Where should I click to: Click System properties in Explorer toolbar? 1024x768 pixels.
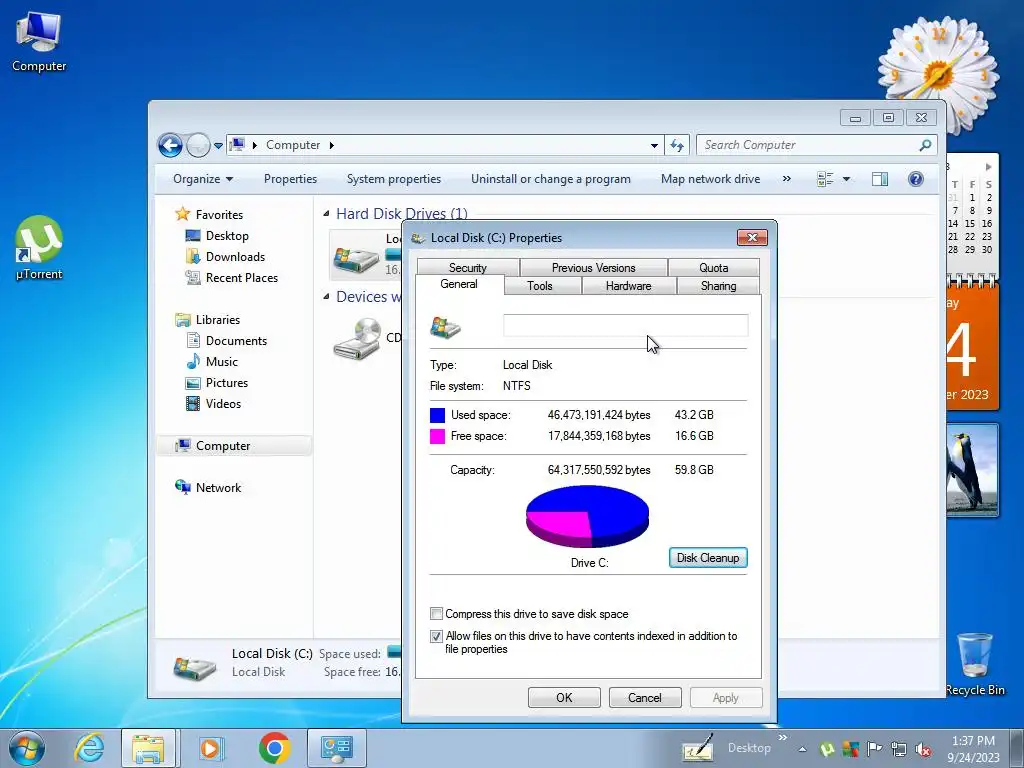click(x=394, y=179)
